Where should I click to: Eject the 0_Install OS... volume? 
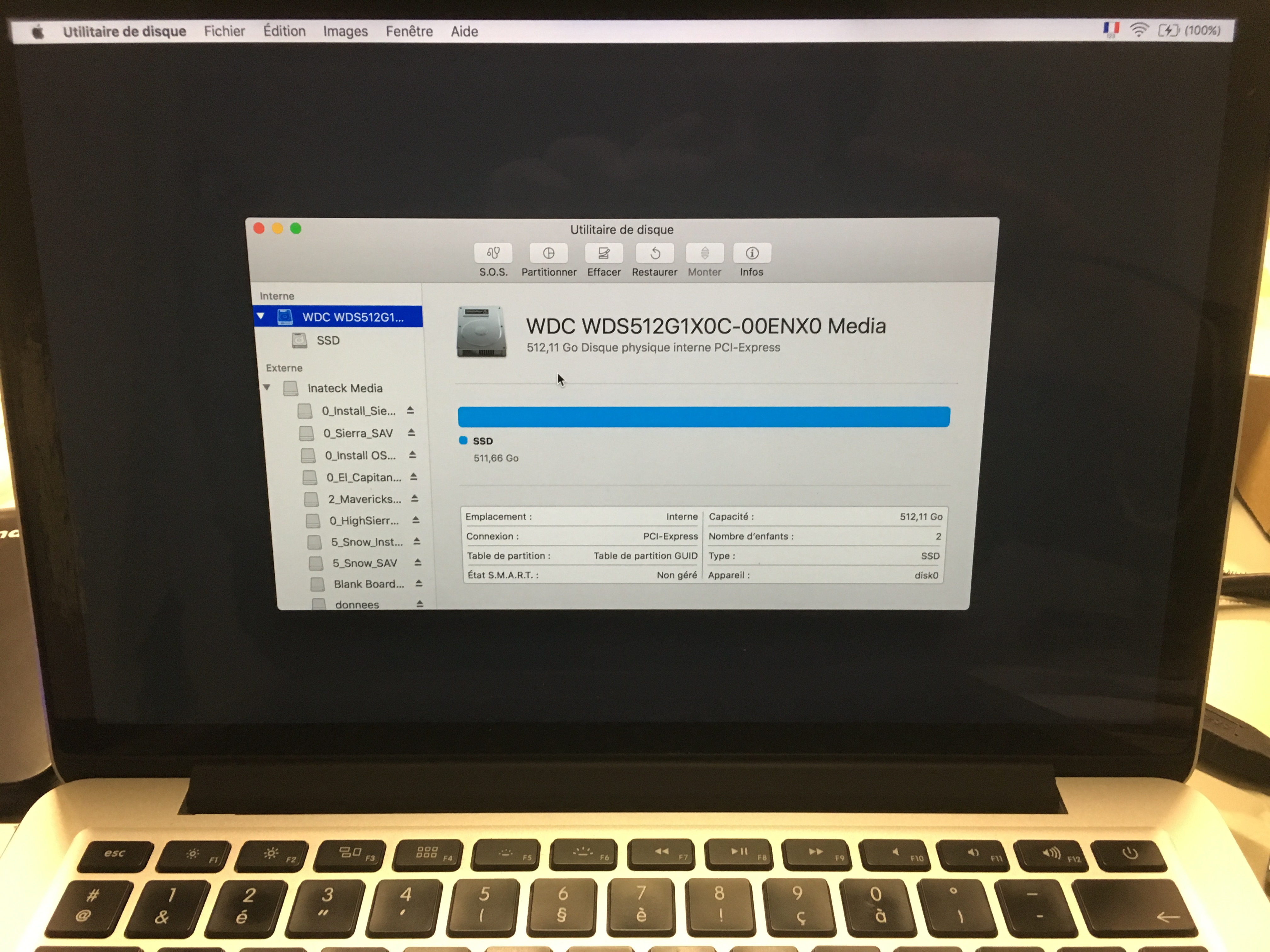pyautogui.click(x=412, y=455)
